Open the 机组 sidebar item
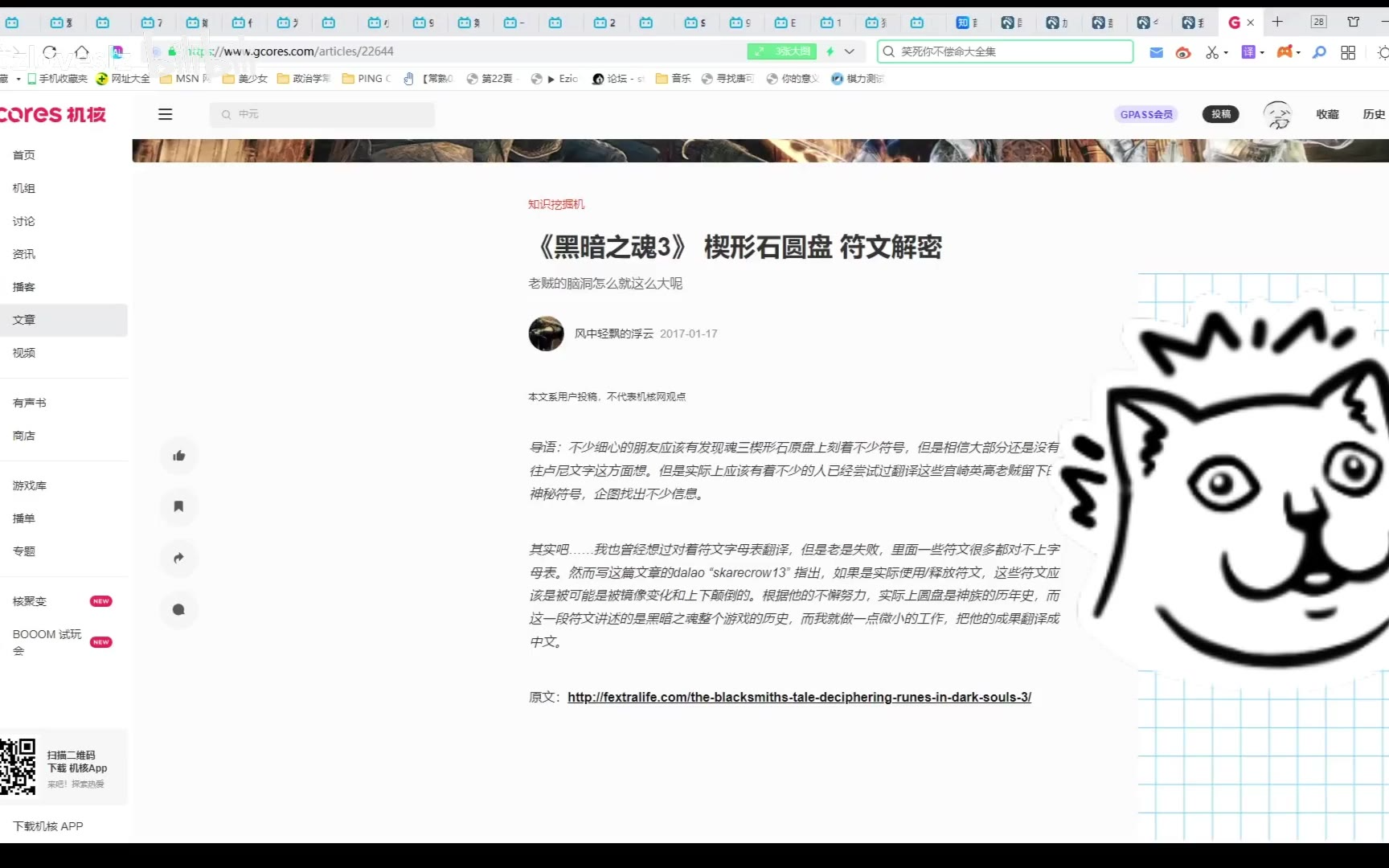The image size is (1389, 868). 64,188
